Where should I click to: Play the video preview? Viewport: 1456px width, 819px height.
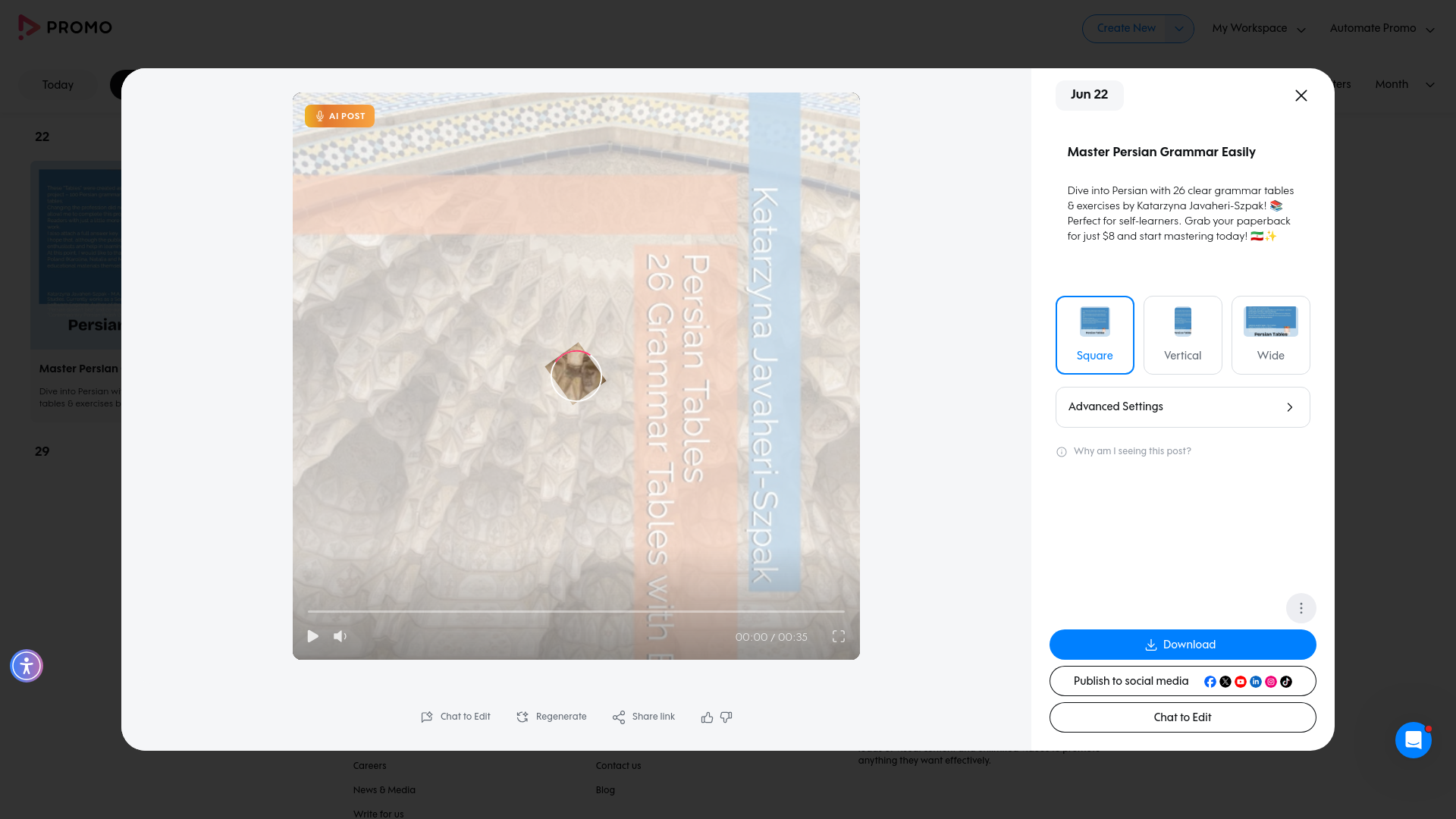pos(312,636)
